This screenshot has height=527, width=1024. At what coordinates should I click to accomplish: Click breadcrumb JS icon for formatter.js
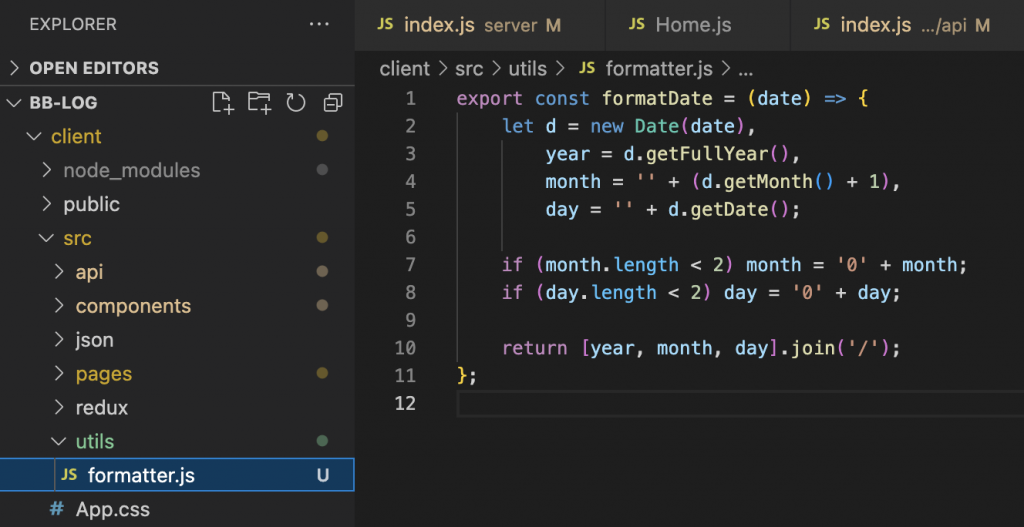pyautogui.click(x=587, y=69)
